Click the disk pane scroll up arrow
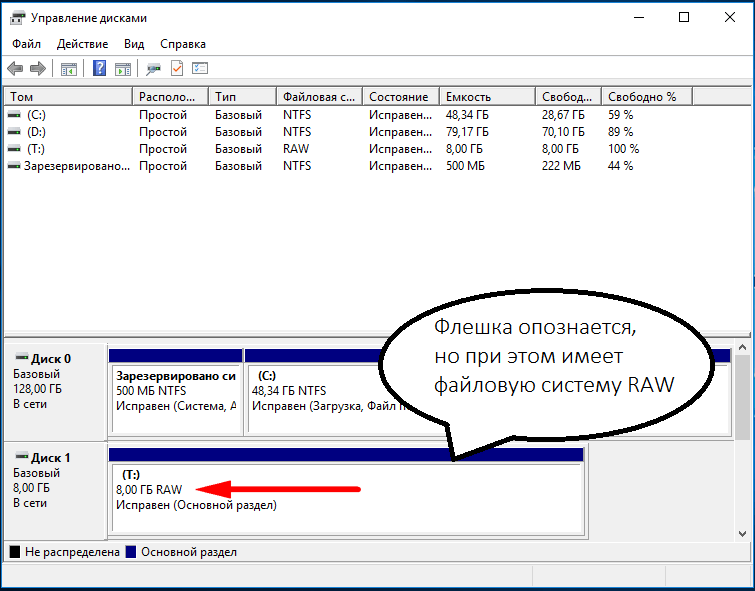The image size is (755, 591). click(742, 347)
